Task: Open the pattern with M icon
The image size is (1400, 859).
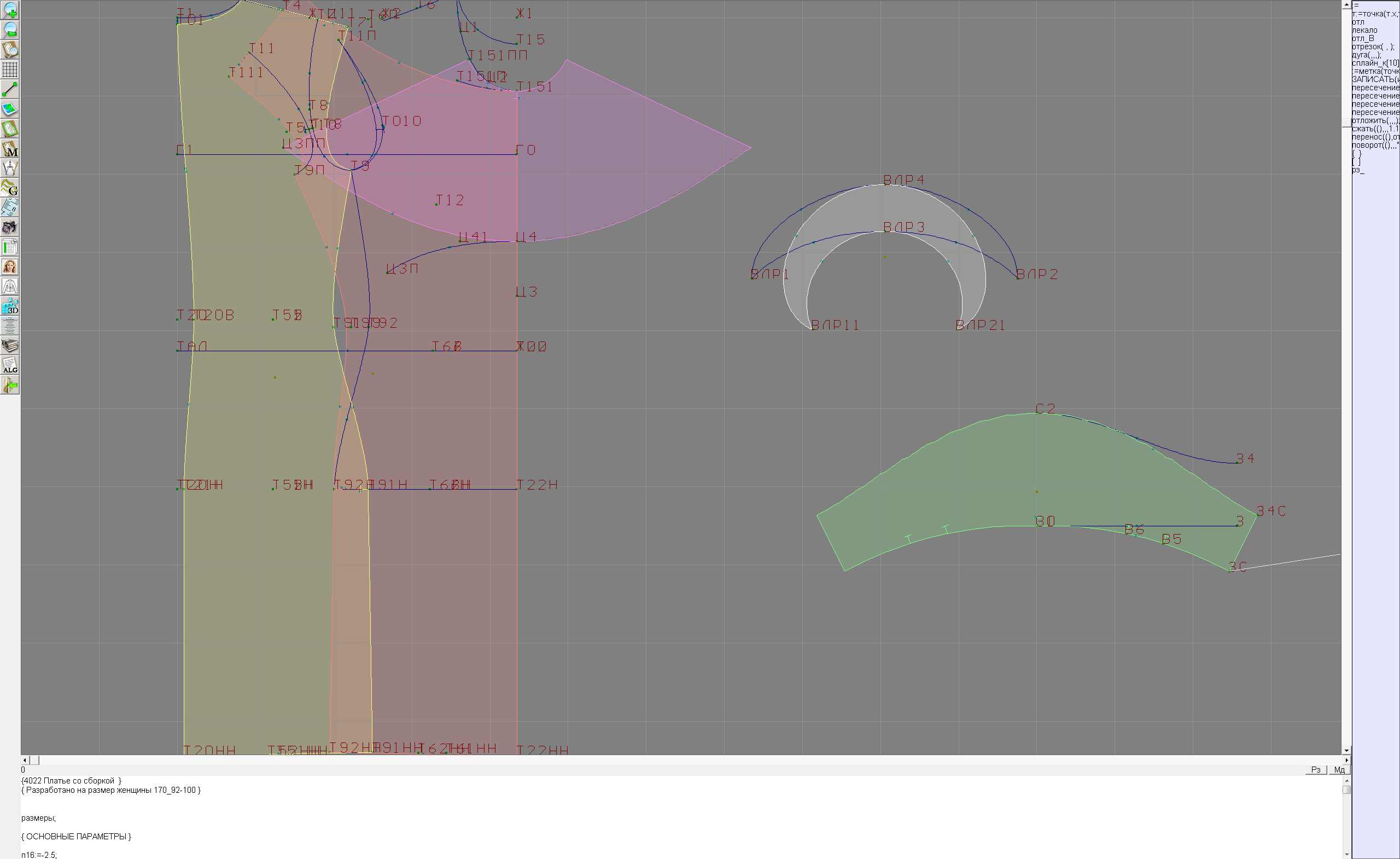Action: [10, 148]
